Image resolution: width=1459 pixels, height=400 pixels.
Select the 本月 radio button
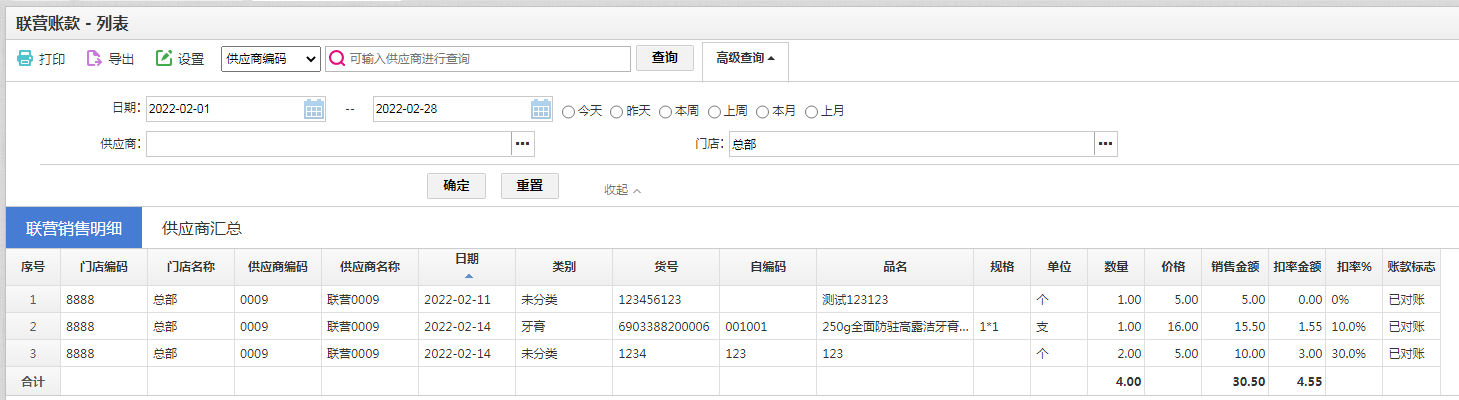coord(763,111)
